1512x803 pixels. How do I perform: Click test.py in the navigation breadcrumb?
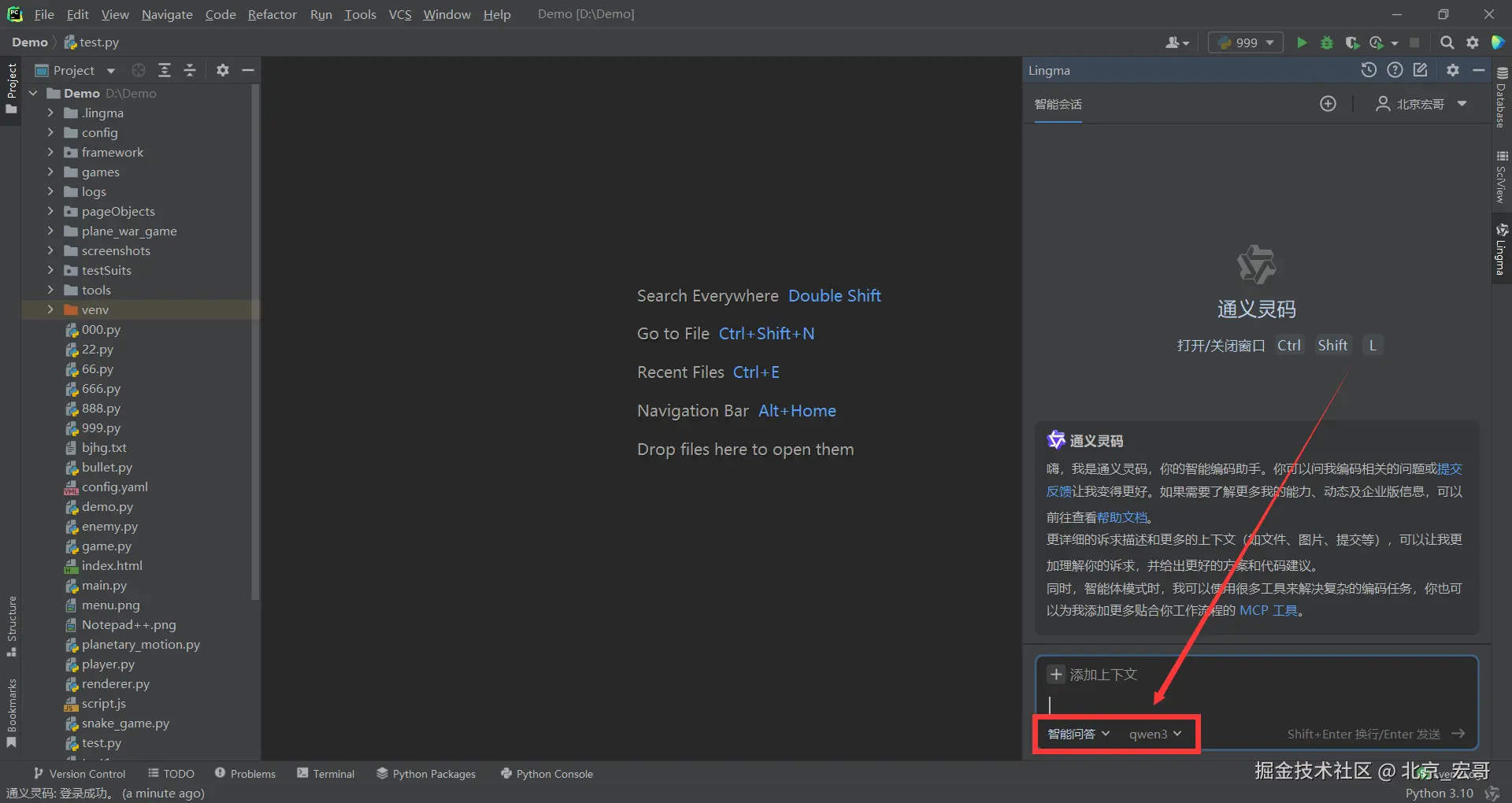coord(91,43)
